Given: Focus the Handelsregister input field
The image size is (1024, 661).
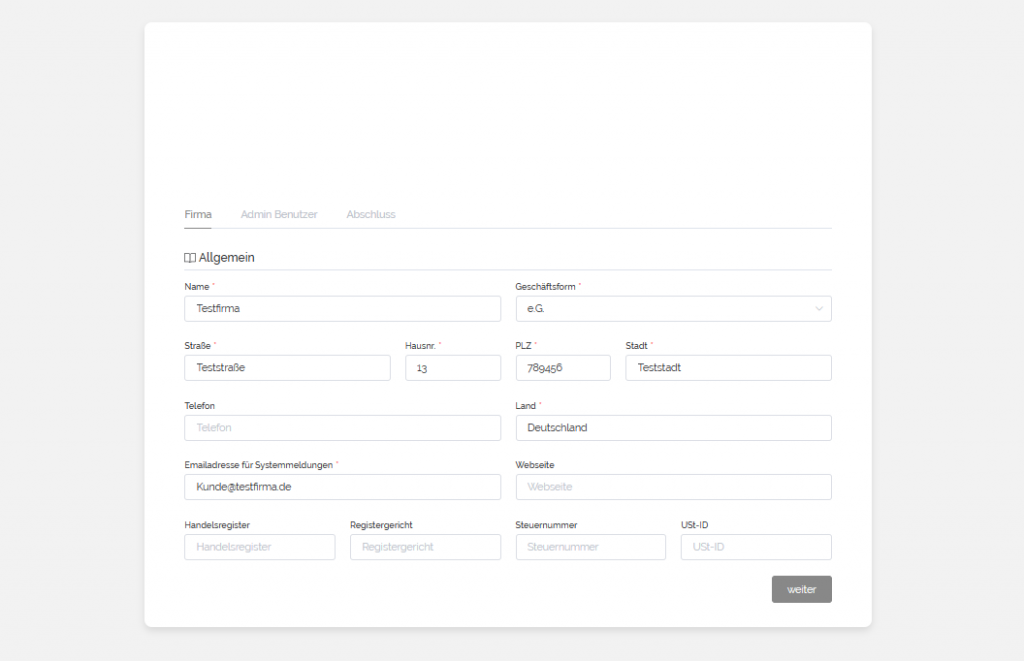Looking at the screenshot, I should click(259, 547).
